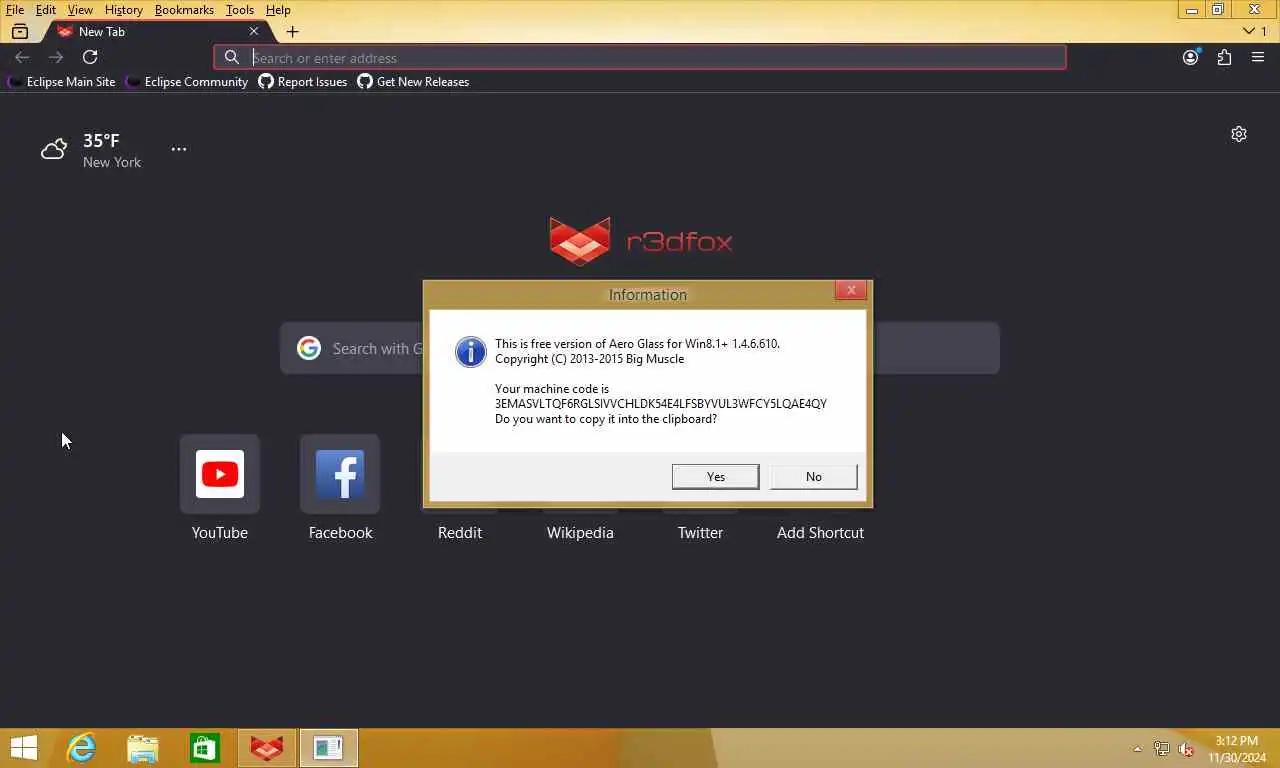The width and height of the screenshot is (1280, 768).
Task: Focus the Search or enter address bar
Action: click(x=640, y=58)
